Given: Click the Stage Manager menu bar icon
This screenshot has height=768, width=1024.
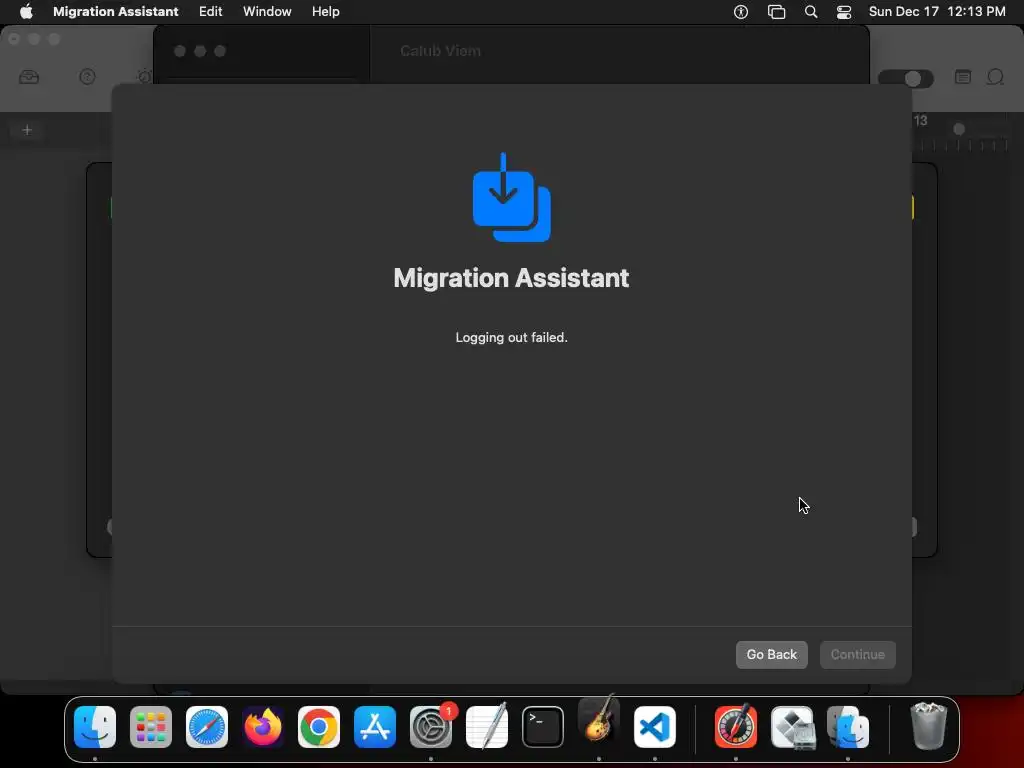Looking at the screenshot, I should (776, 11).
